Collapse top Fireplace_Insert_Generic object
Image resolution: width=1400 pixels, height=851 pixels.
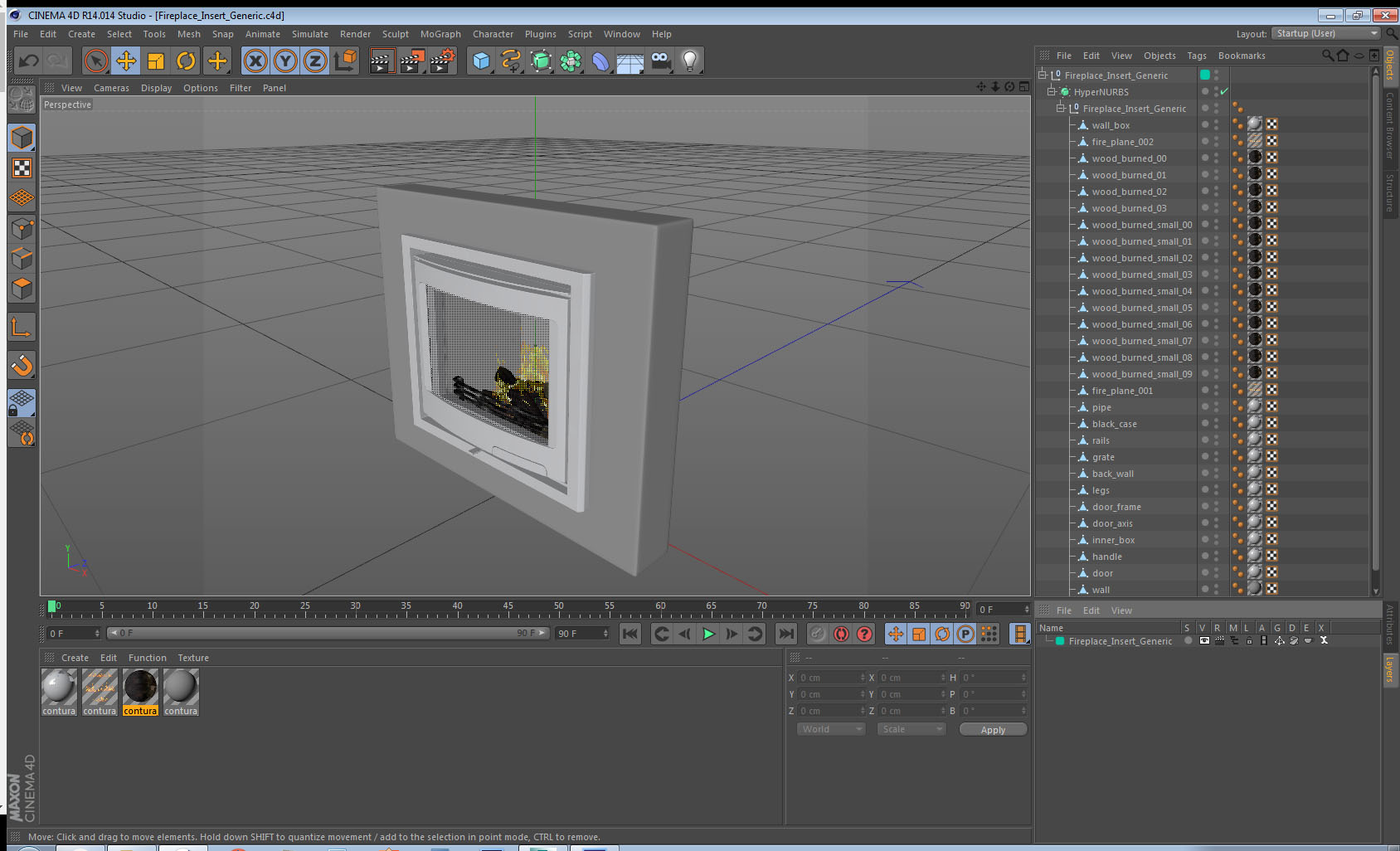1043,75
